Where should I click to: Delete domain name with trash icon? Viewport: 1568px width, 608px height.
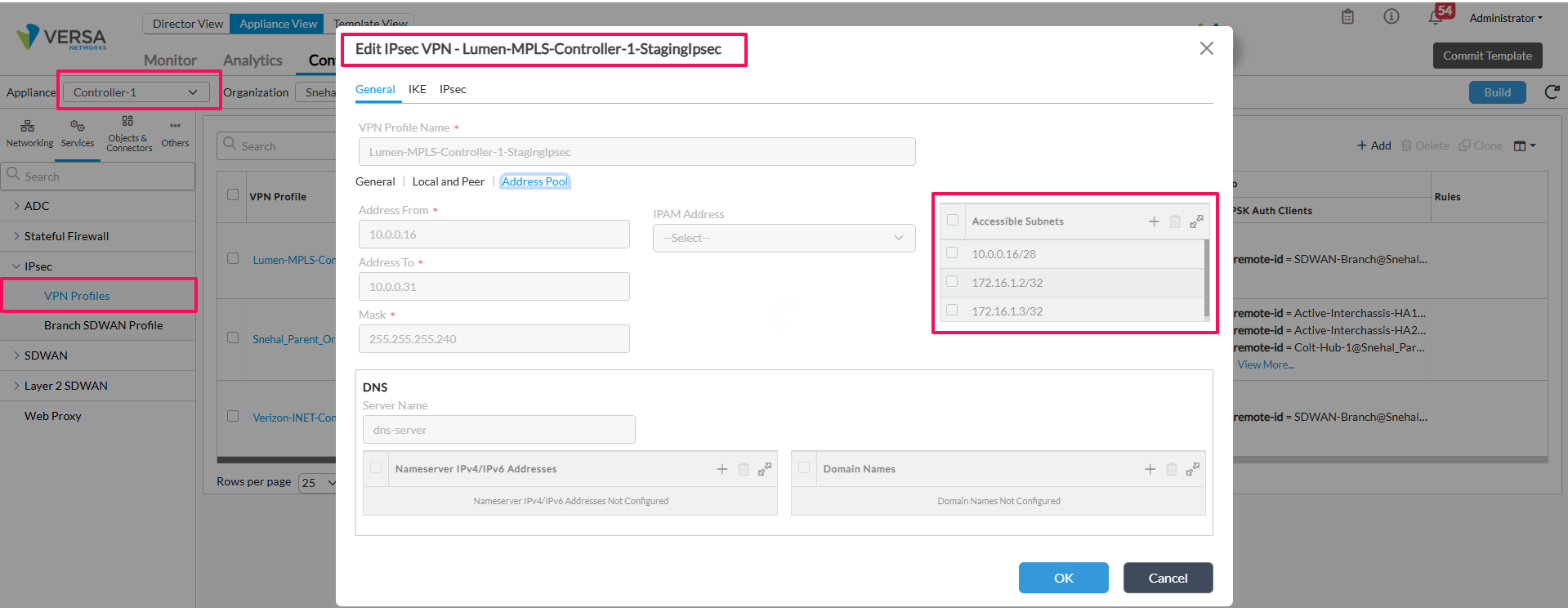(1172, 469)
